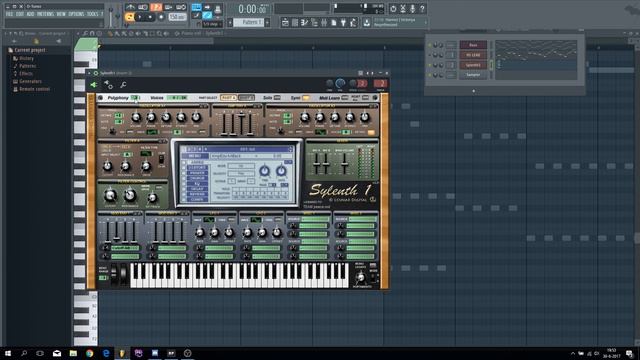This screenshot has width=640, height=360.
Task: Expand the Patterns item in the browser
Action: coord(27,66)
